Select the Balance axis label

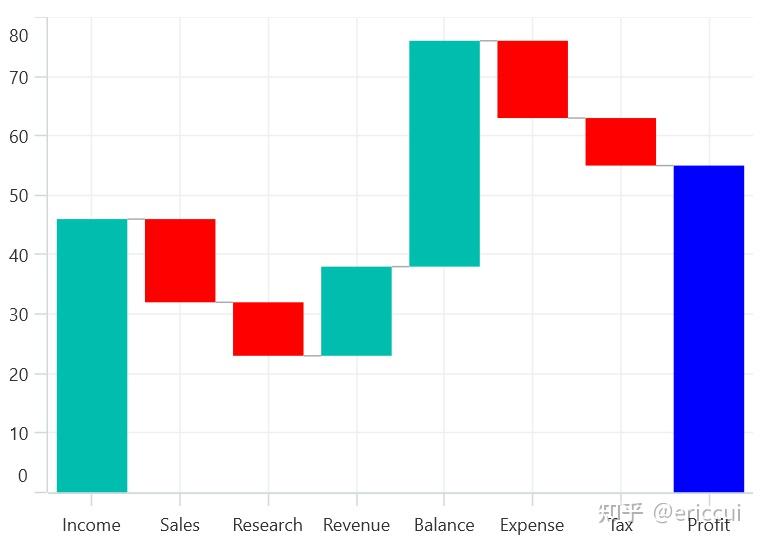[444, 525]
